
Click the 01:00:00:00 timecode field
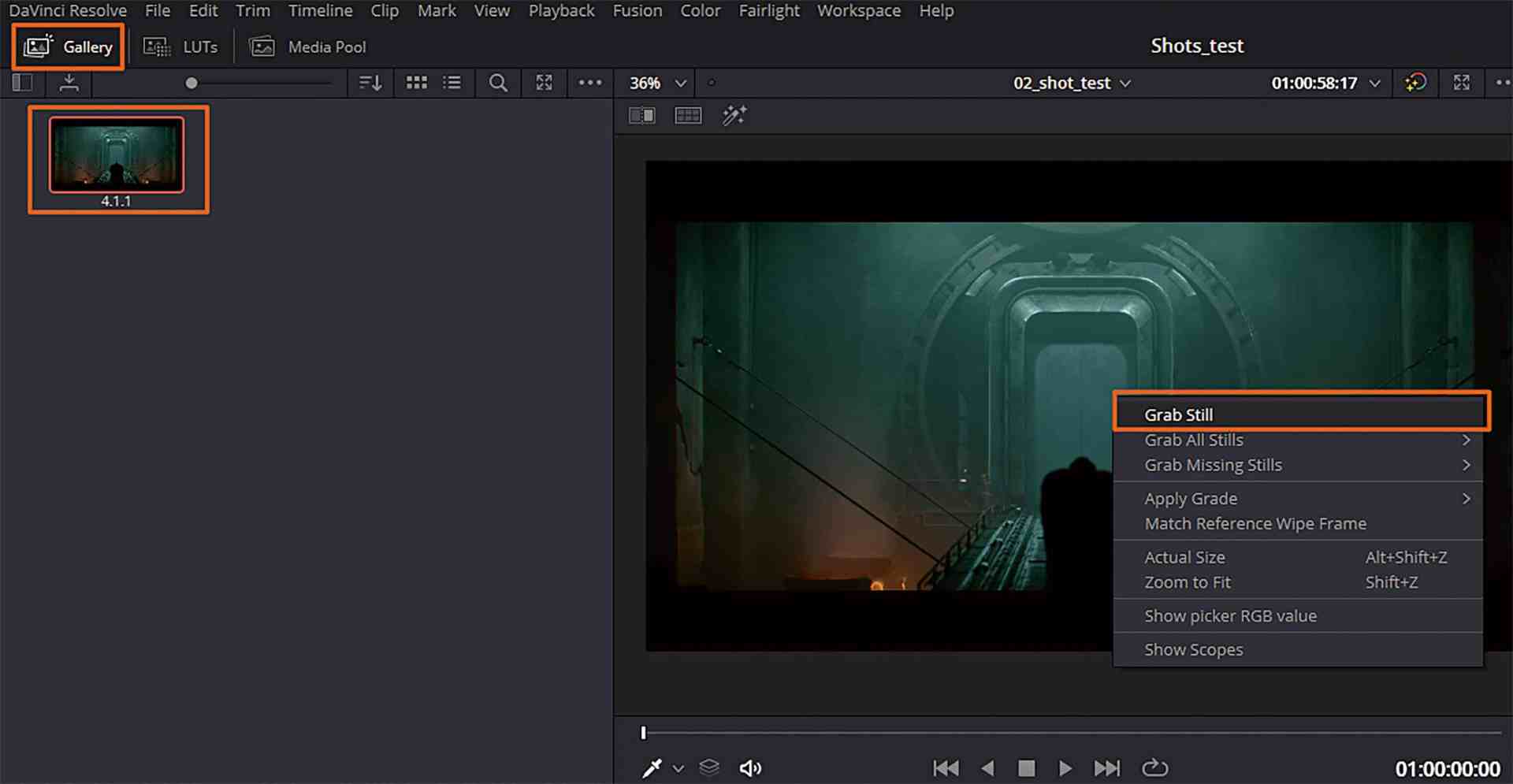coord(1448,769)
